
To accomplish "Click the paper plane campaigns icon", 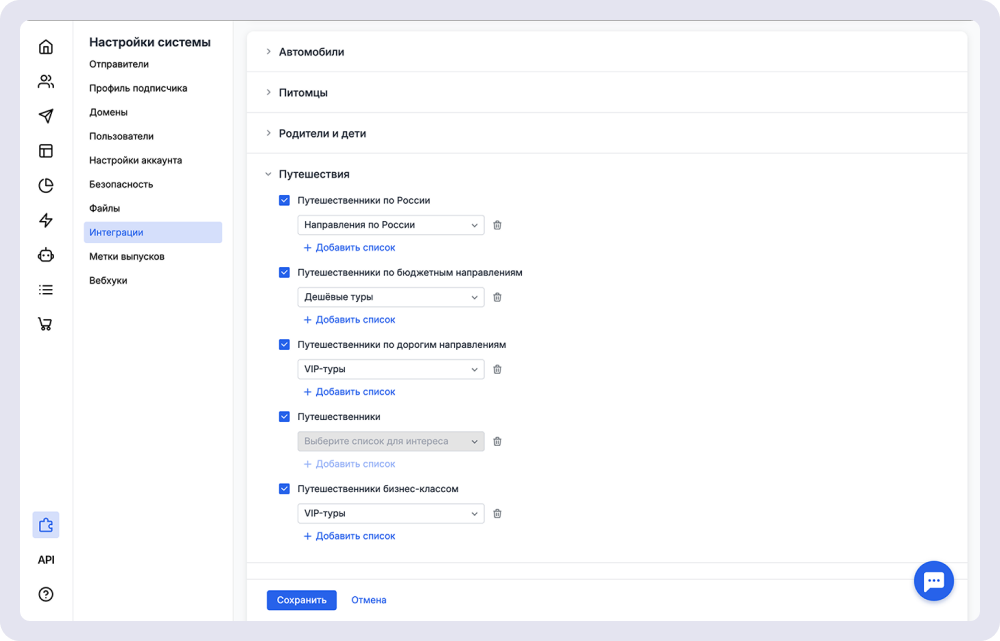I will click(46, 116).
